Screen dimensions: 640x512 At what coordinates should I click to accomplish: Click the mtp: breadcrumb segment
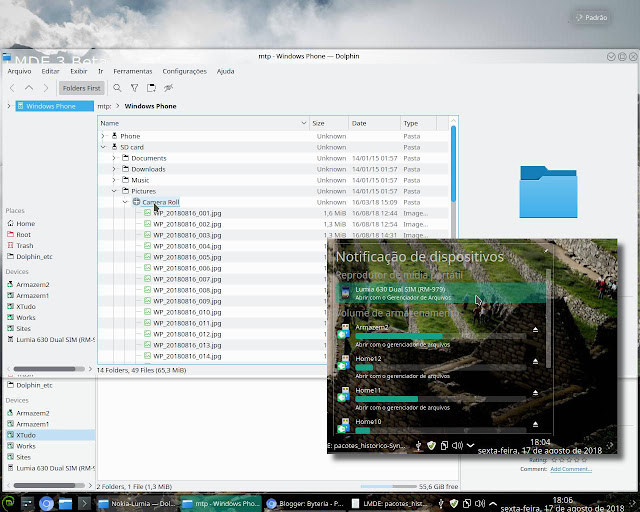pyautogui.click(x=104, y=106)
